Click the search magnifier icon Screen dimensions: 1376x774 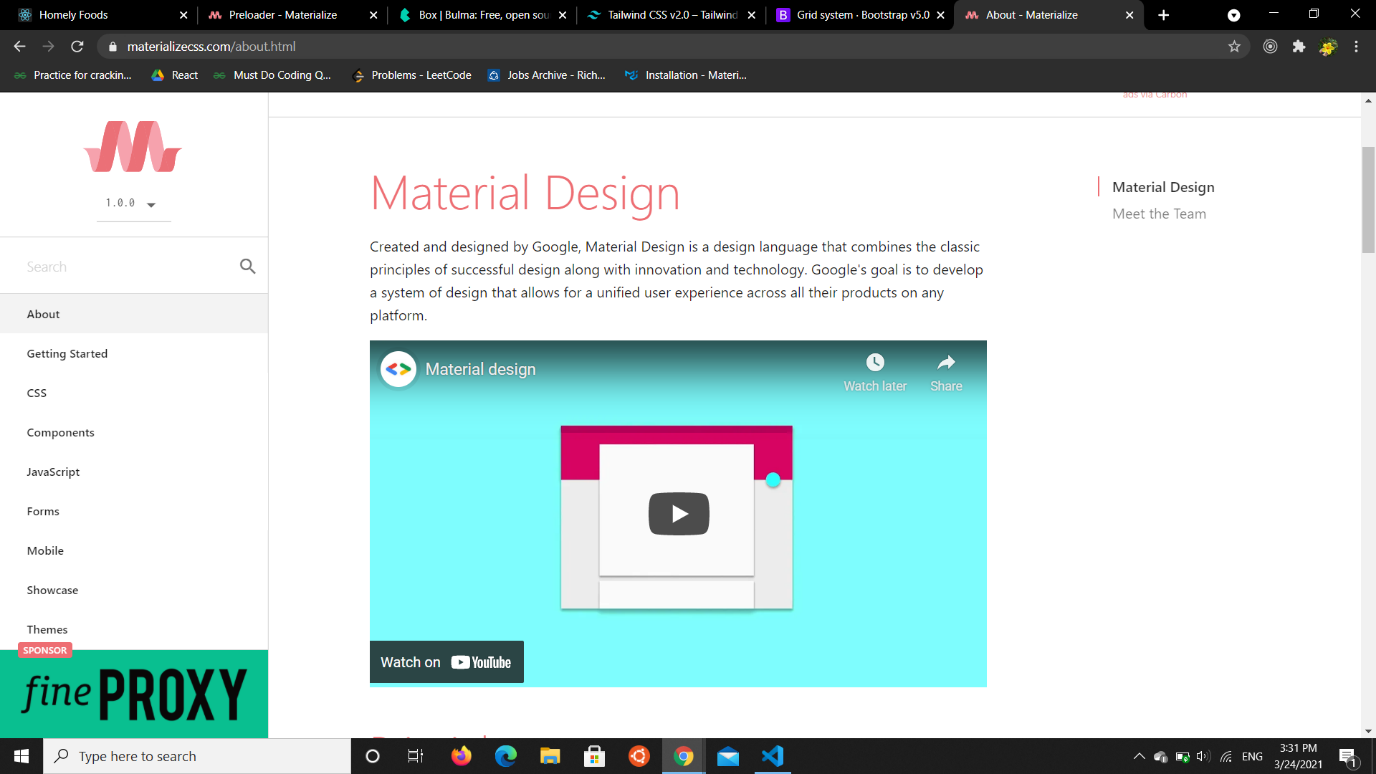(248, 266)
